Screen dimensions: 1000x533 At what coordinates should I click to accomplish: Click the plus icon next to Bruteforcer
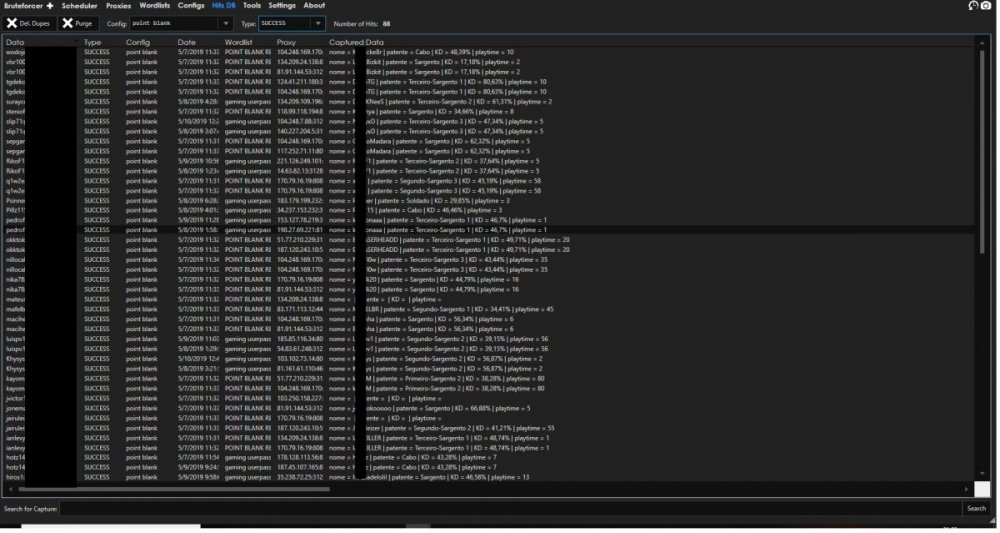(x=50, y=6)
